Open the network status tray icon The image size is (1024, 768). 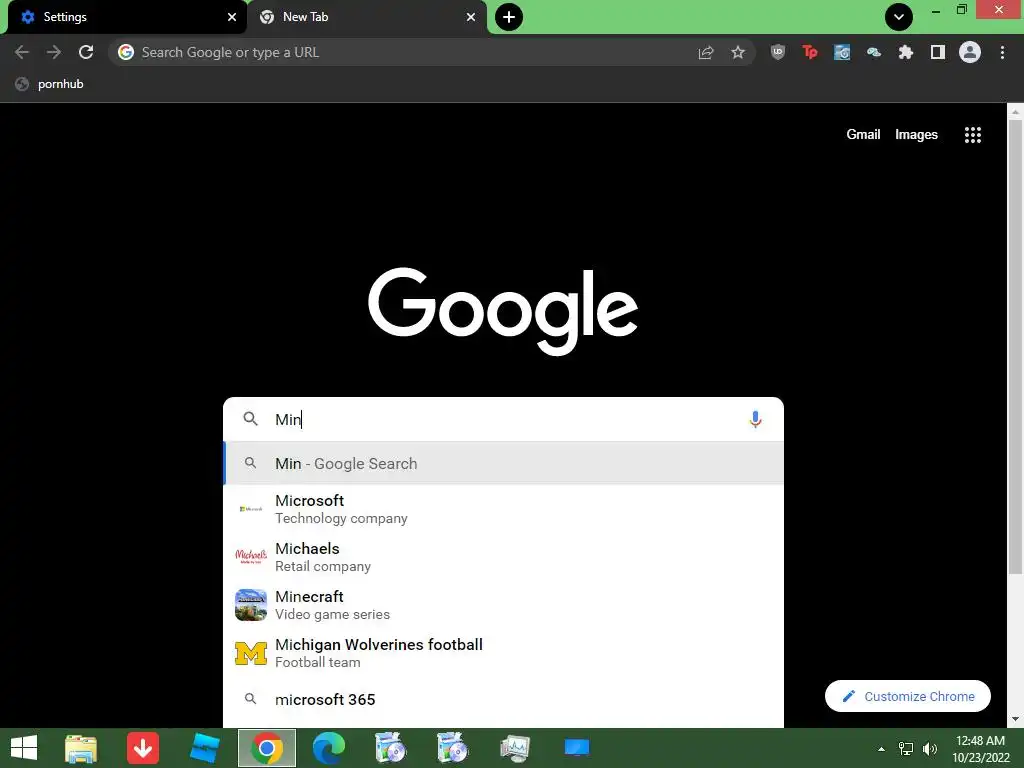906,749
